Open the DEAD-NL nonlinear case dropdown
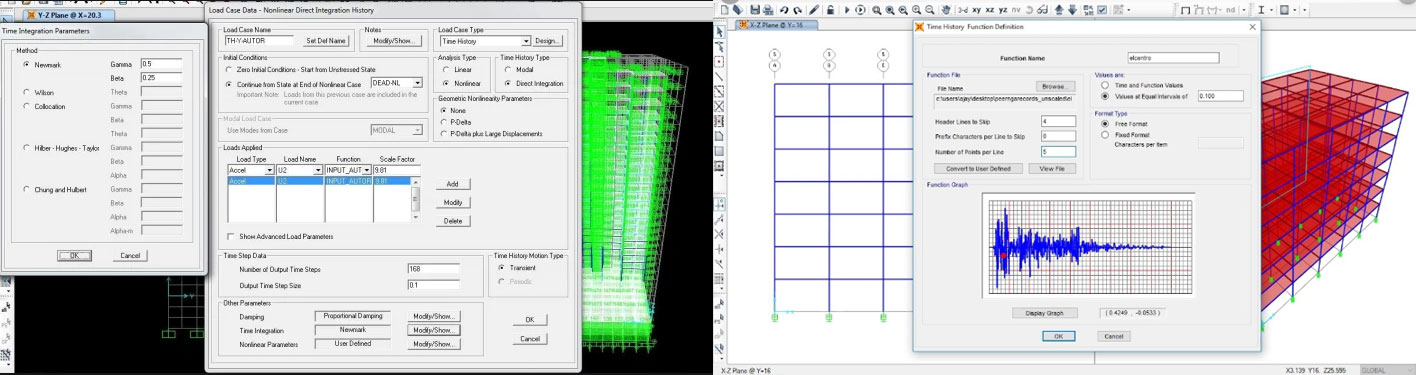This screenshot has height=375, width=1416. coord(417,83)
